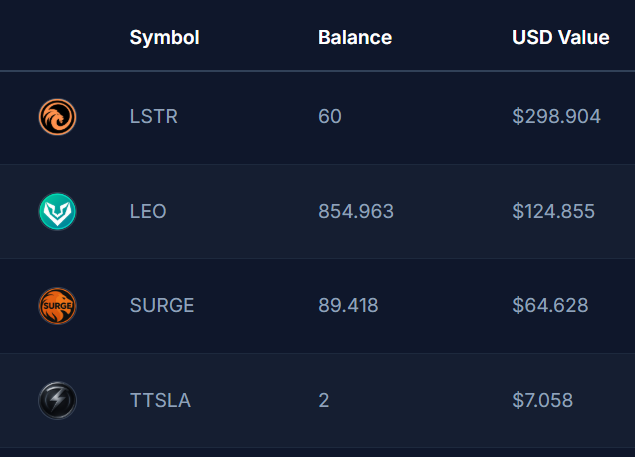The image size is (635, 457).
Task: Click the LSTR balance value 60
Action: tap(329, 117)
